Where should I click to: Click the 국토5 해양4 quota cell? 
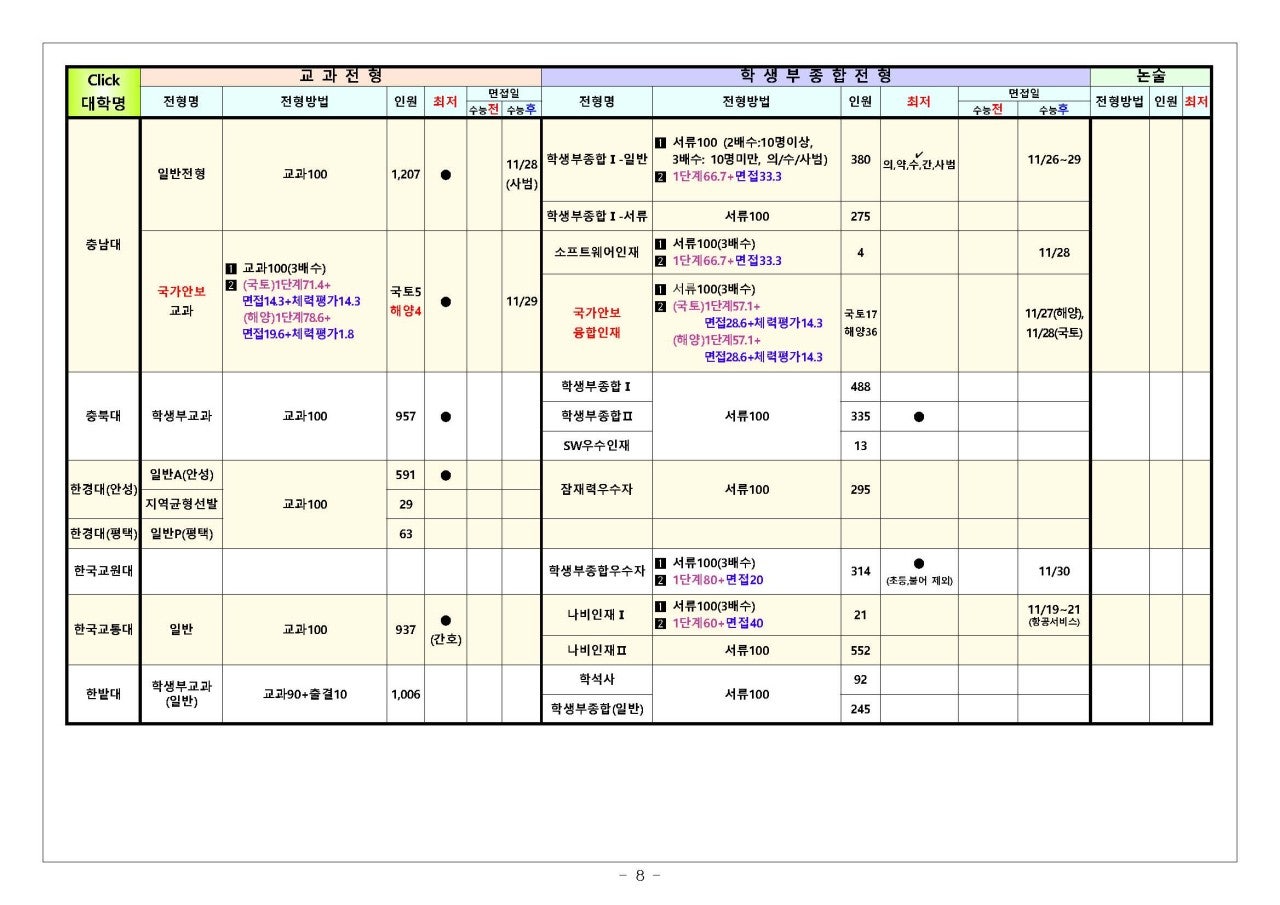405,301
